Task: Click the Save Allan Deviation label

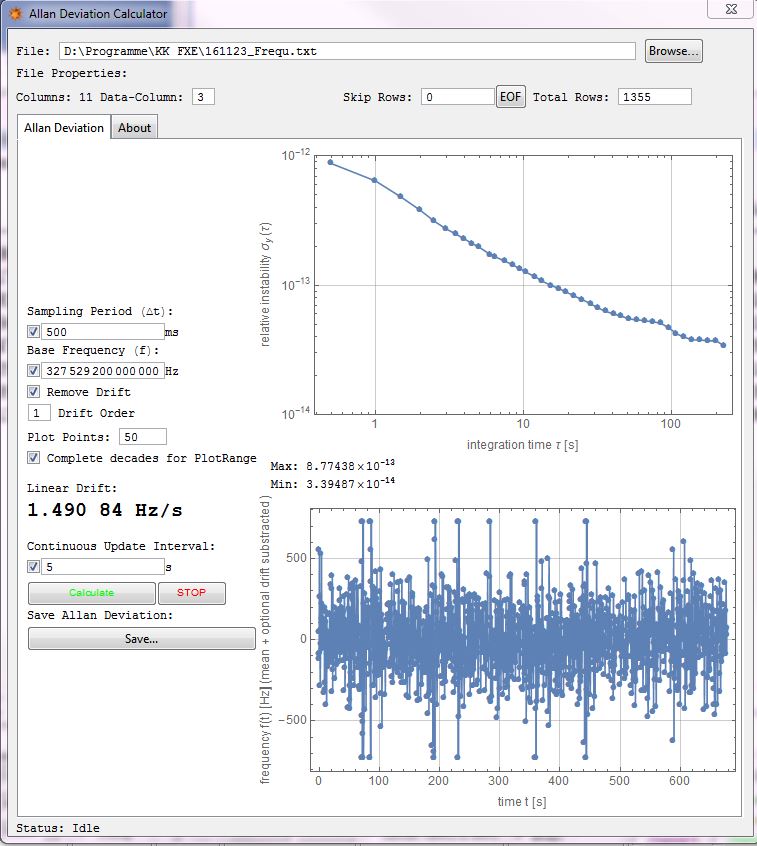Action: [x=100, y=616]
